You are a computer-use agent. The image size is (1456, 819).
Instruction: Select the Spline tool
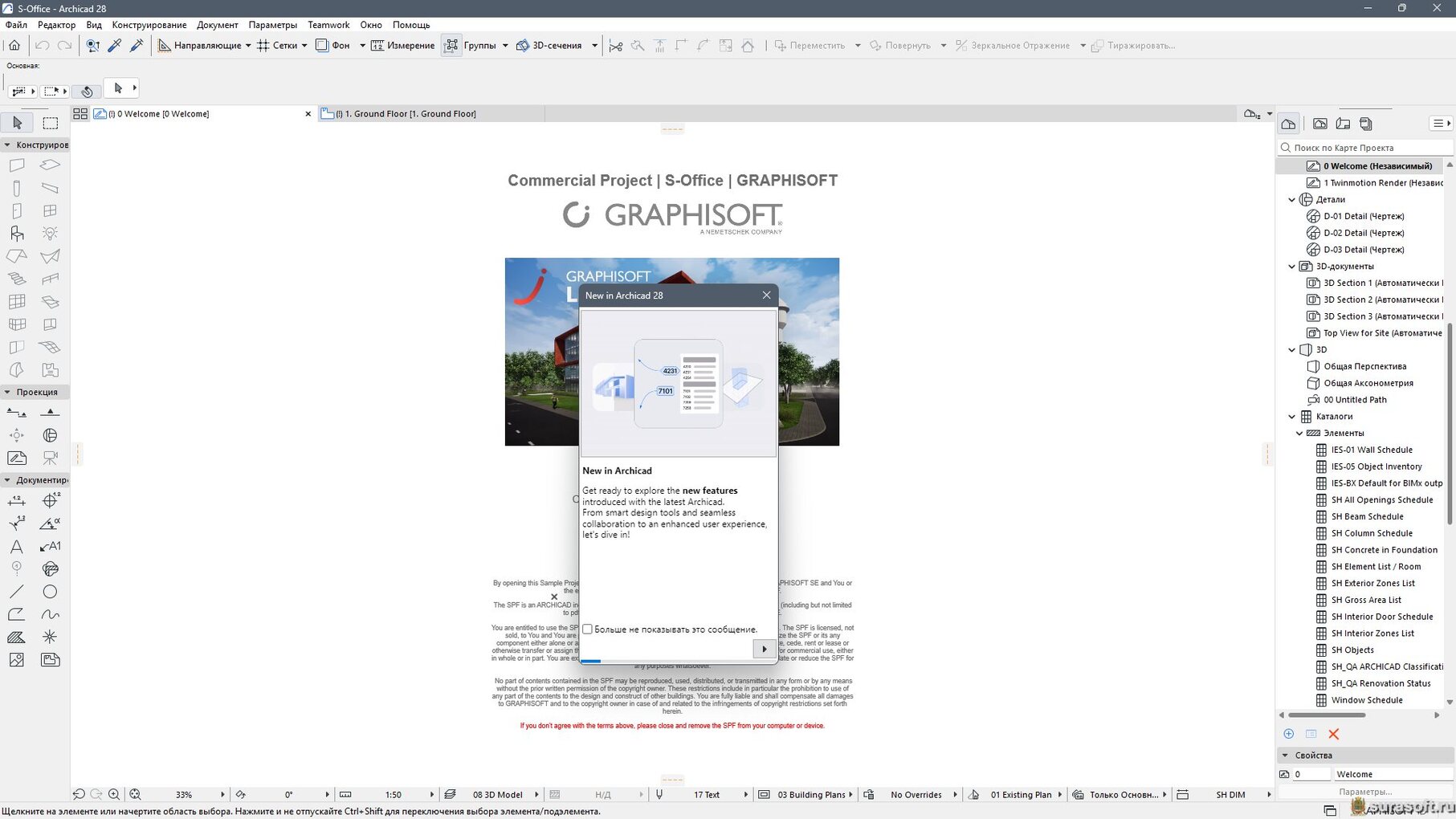(50, 614)
